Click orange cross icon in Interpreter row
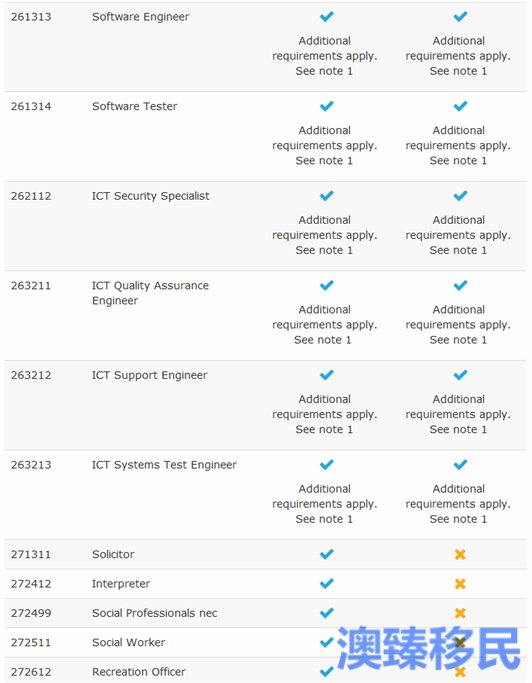Image resolution: width=532 pixels, height=683 pixels. [x=460, y=584]
